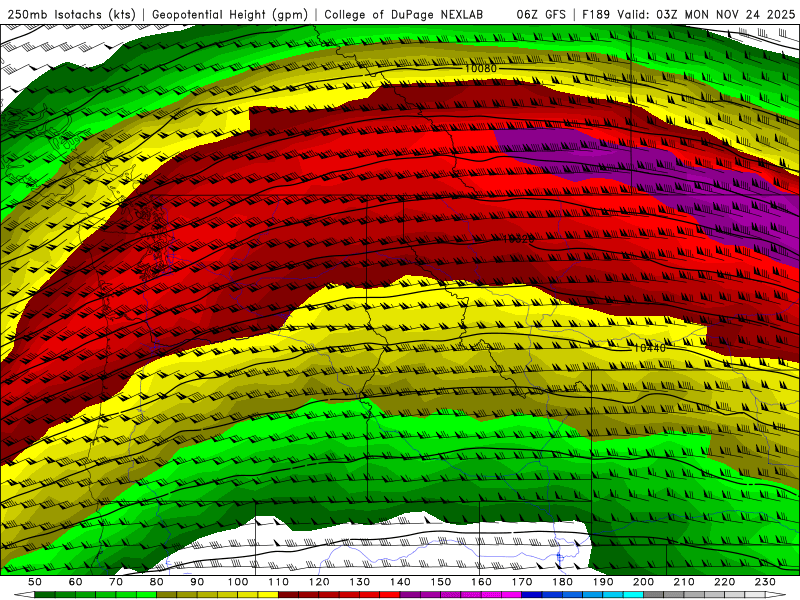Viewport: 800px width, 600px height.
Task: Click the 200 value on legend scale
Action: click(643, 582)
